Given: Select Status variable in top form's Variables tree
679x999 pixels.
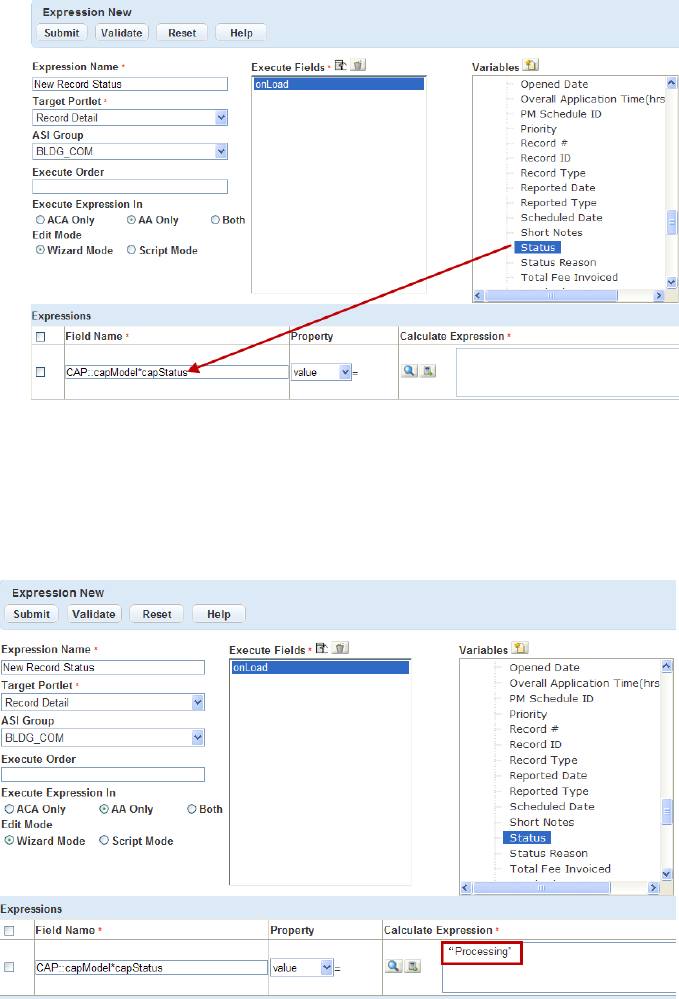Looking at the screenshot, I should coord(538,247).
